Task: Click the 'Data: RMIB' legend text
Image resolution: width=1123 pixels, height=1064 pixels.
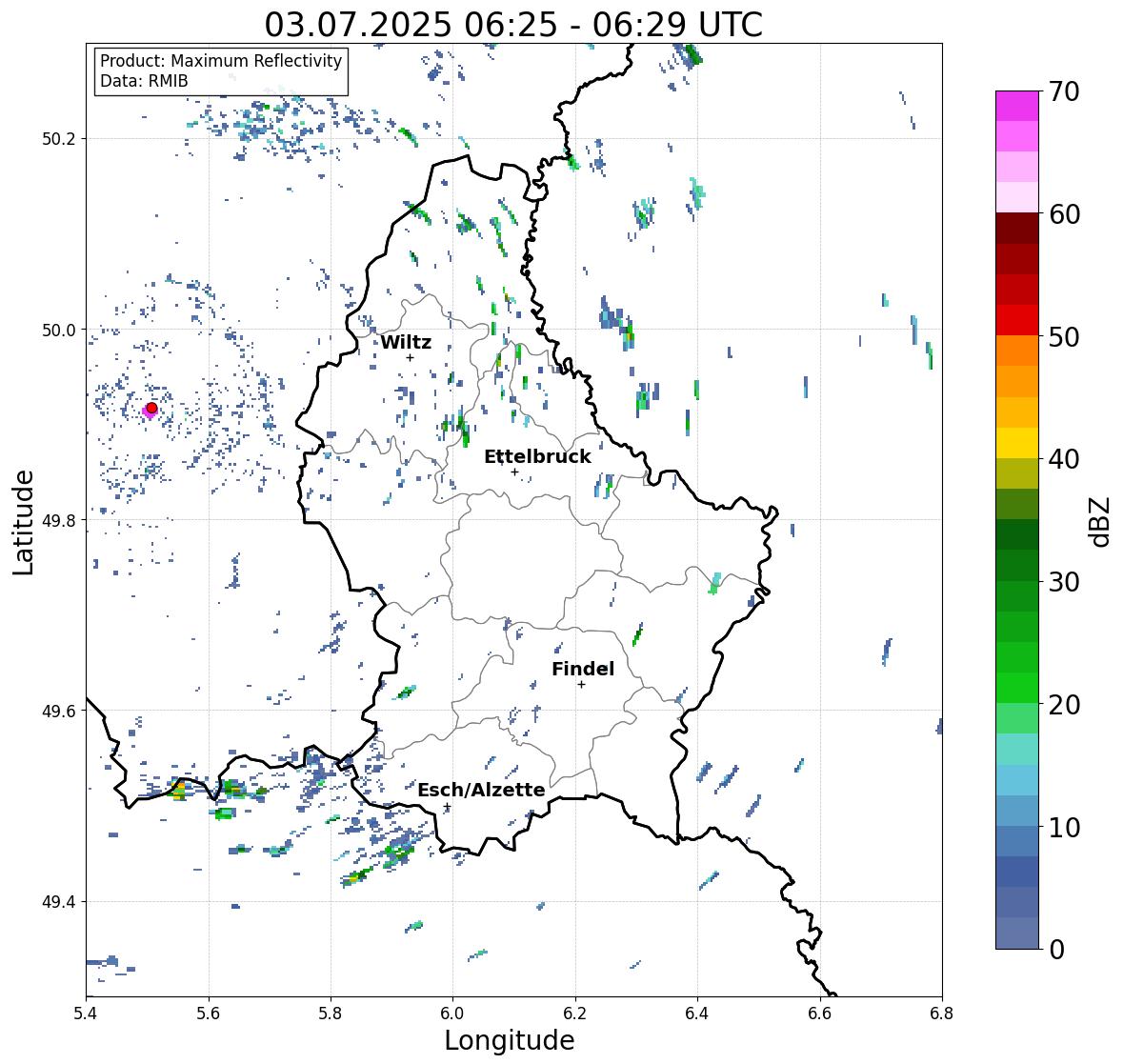Action: tap(144, 81)
